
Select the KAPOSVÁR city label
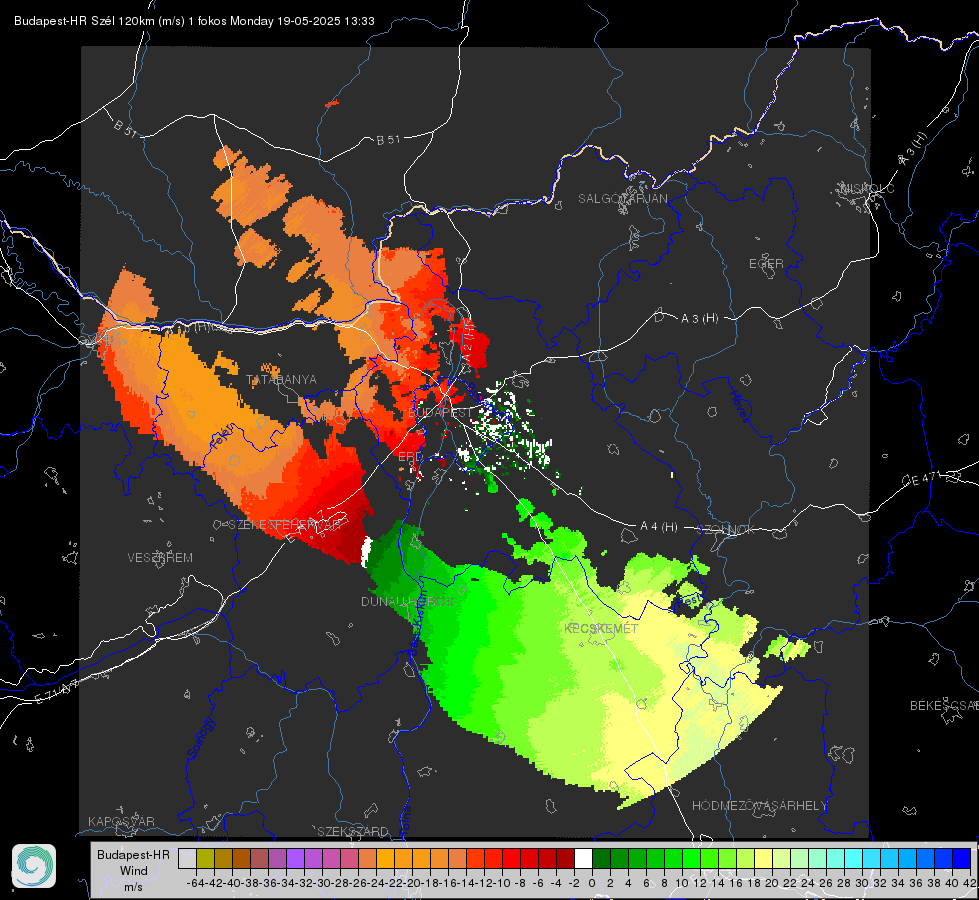click(121, 821)
